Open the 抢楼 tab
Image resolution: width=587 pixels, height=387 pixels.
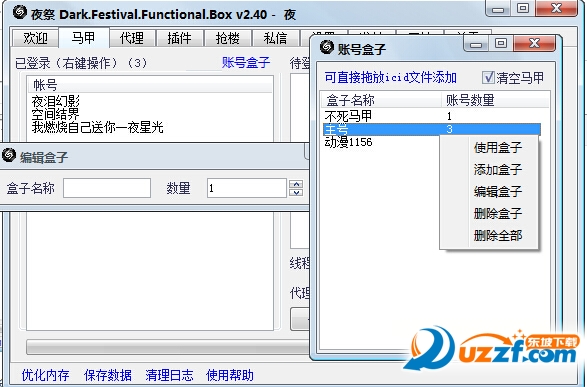(x=227, y=38)
